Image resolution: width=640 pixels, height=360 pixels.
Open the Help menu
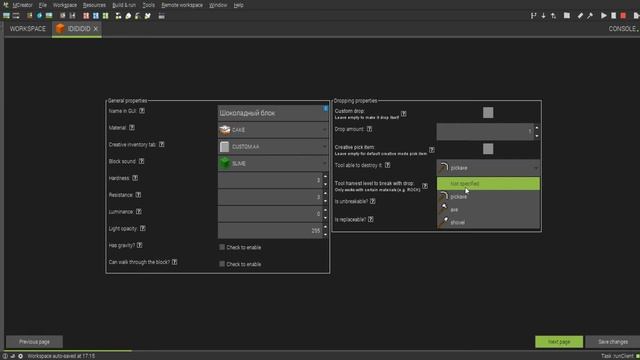click(238, 5)
